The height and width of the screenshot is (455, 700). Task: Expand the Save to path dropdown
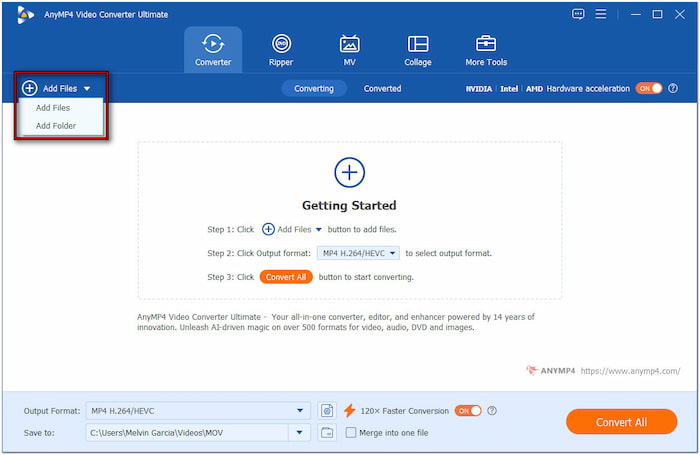click(301, 432)
